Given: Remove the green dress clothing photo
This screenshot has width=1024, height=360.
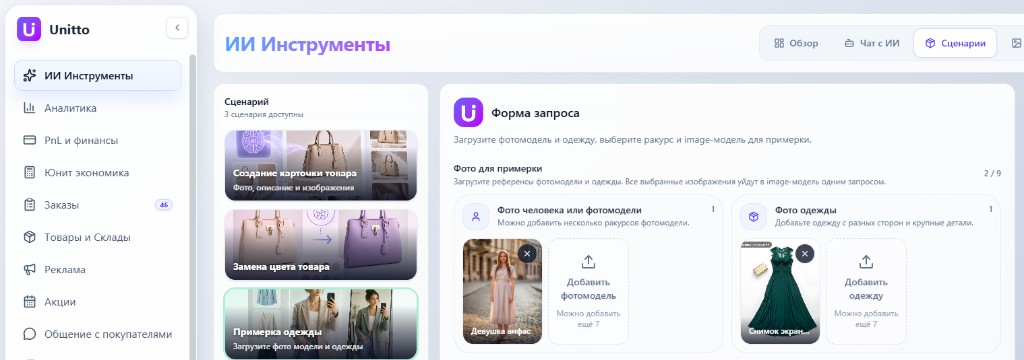Looking at the screenshot, I should tap(805, 254).
